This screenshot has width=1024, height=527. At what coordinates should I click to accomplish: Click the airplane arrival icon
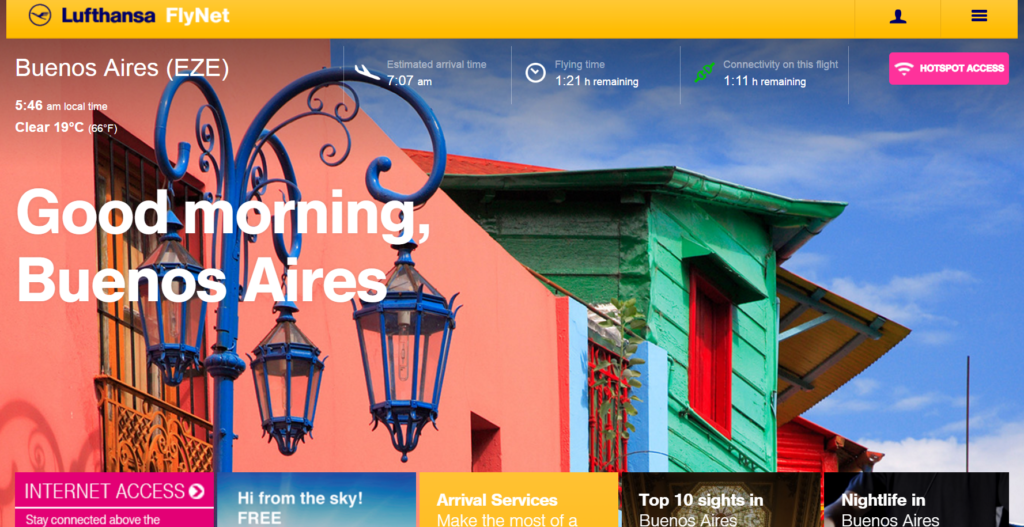tap(367, 72)
